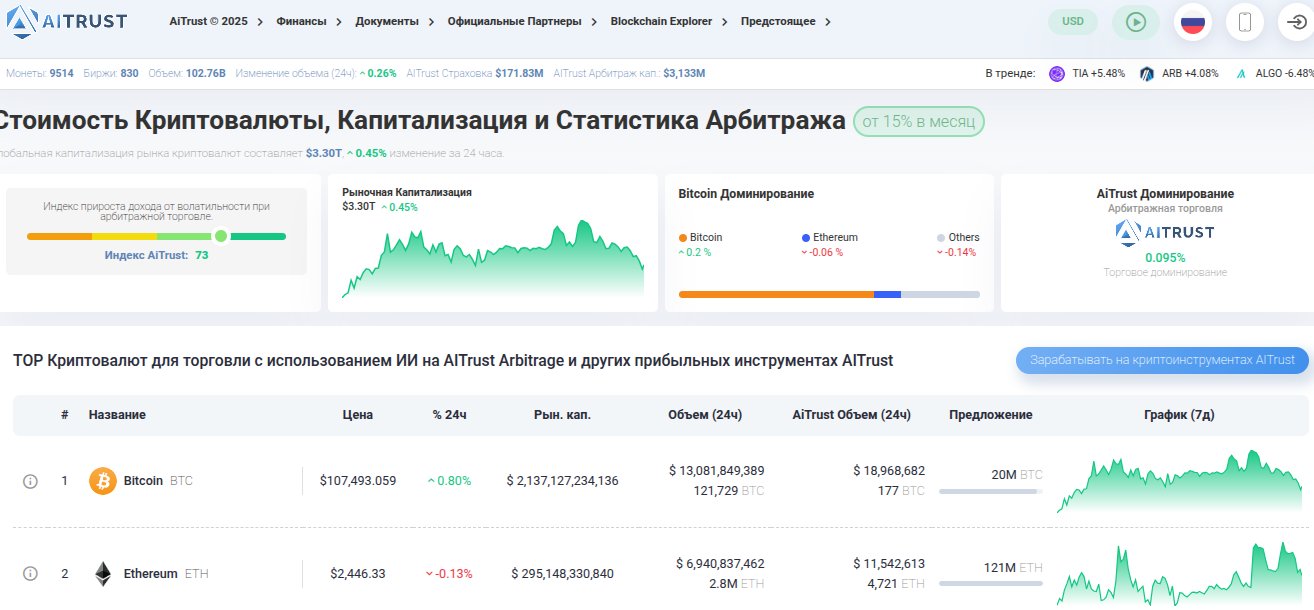Select the USD currency button
This screenshot has width=1314, height=610.
coord(1073,21)
